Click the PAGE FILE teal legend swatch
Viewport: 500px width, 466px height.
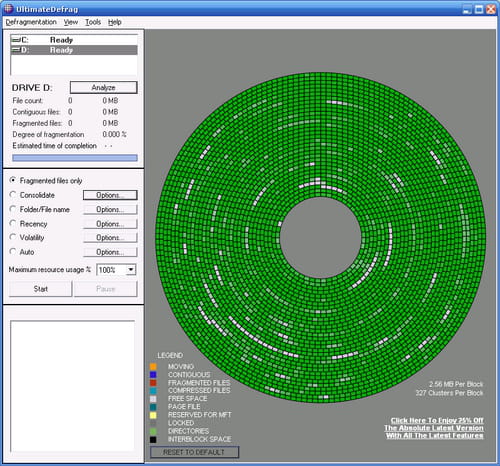pos(153,407)
